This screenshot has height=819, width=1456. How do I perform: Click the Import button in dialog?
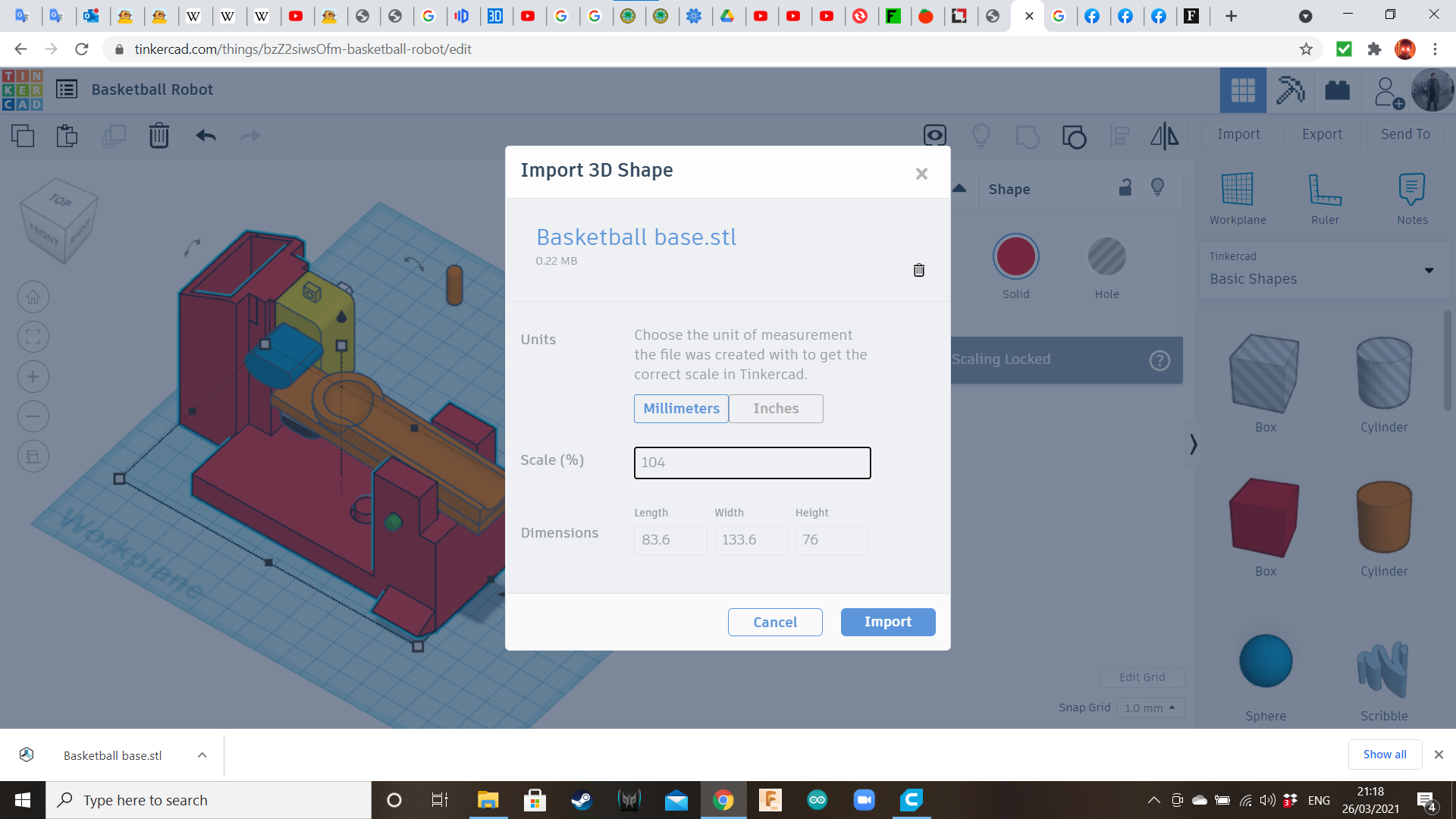(x=887, y=622)
